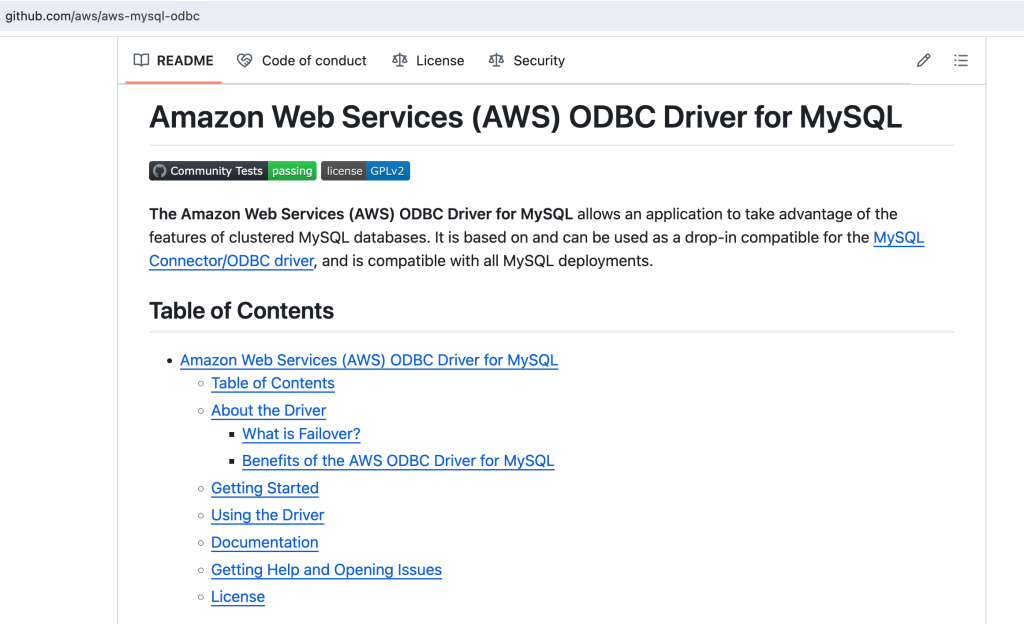Open the README outline list icon

pos(961,61)
